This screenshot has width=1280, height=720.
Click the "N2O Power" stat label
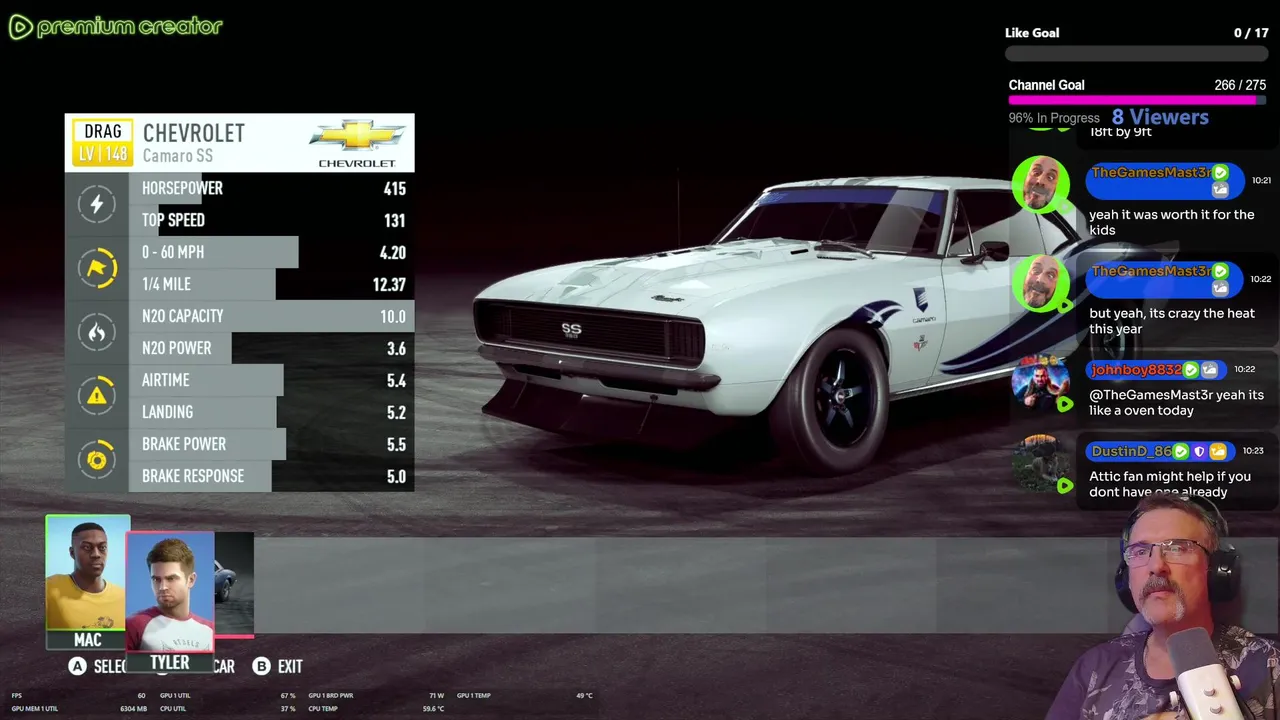tap(177, 348)
